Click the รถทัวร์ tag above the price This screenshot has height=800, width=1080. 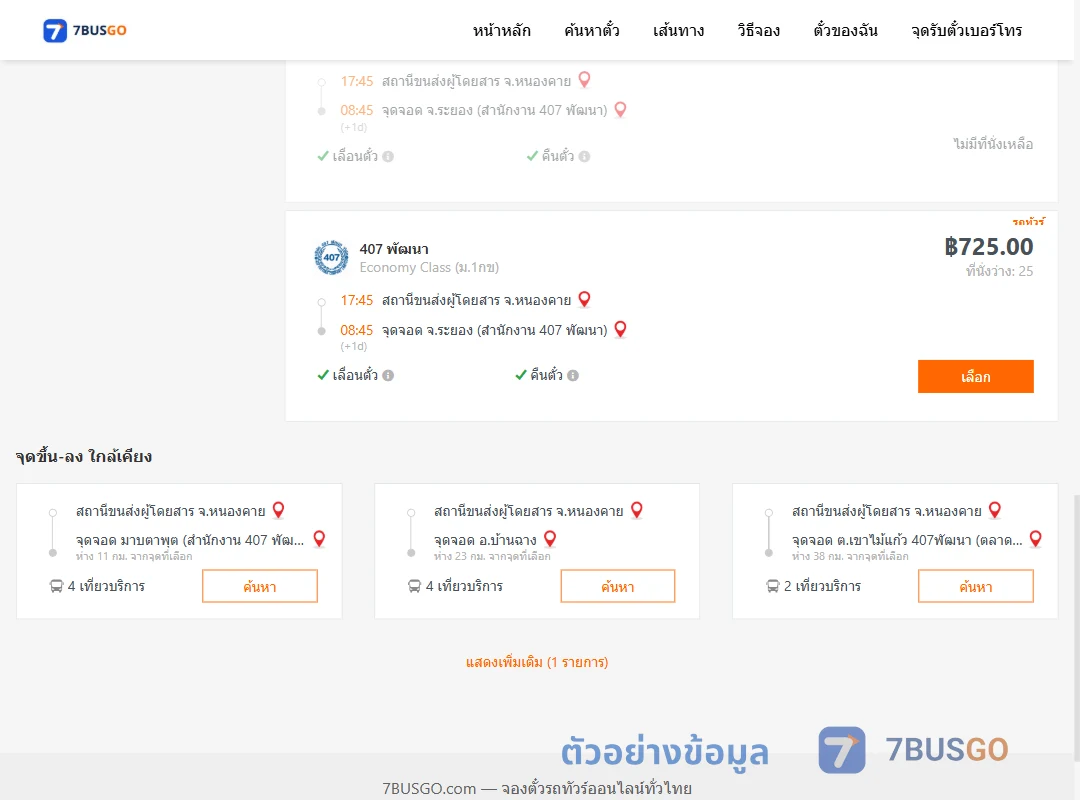pos(1028,222)
